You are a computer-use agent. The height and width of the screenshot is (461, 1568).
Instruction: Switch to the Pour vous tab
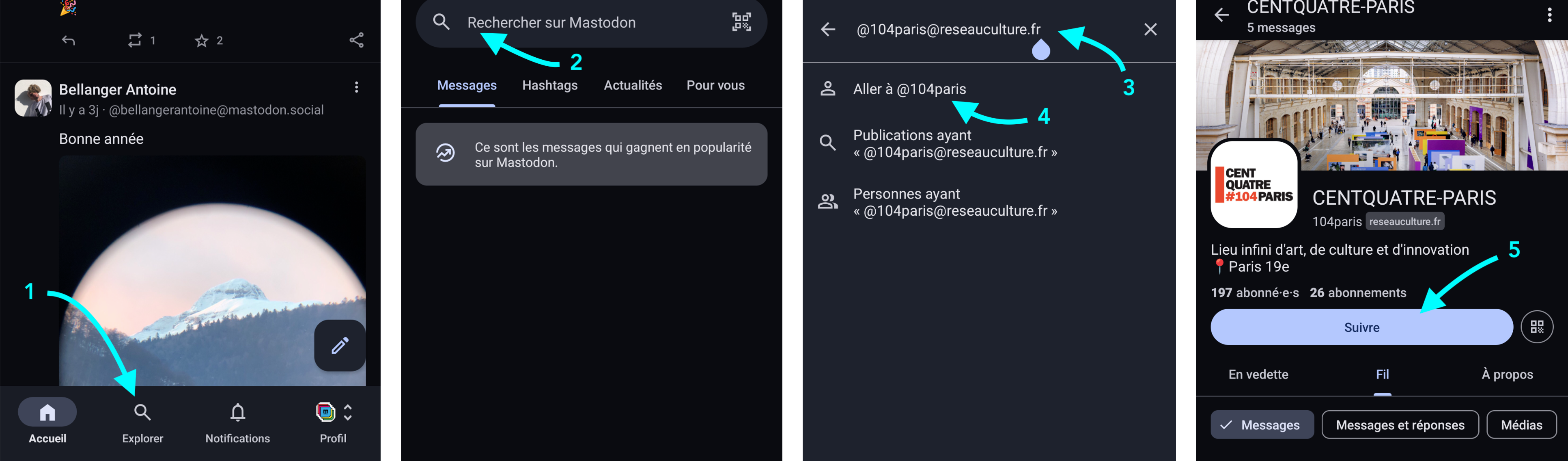716,85
